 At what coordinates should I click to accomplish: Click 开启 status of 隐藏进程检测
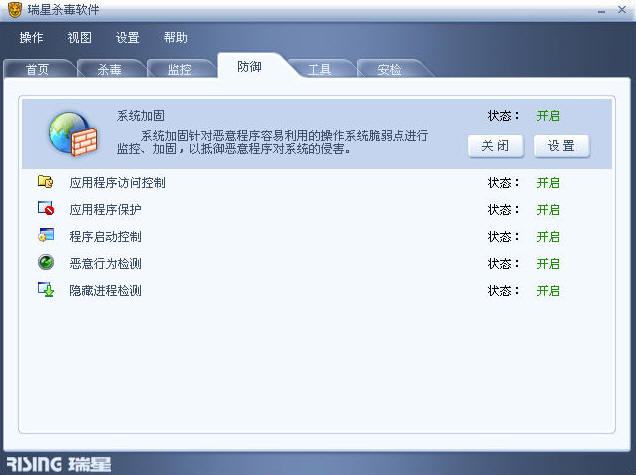548,291
